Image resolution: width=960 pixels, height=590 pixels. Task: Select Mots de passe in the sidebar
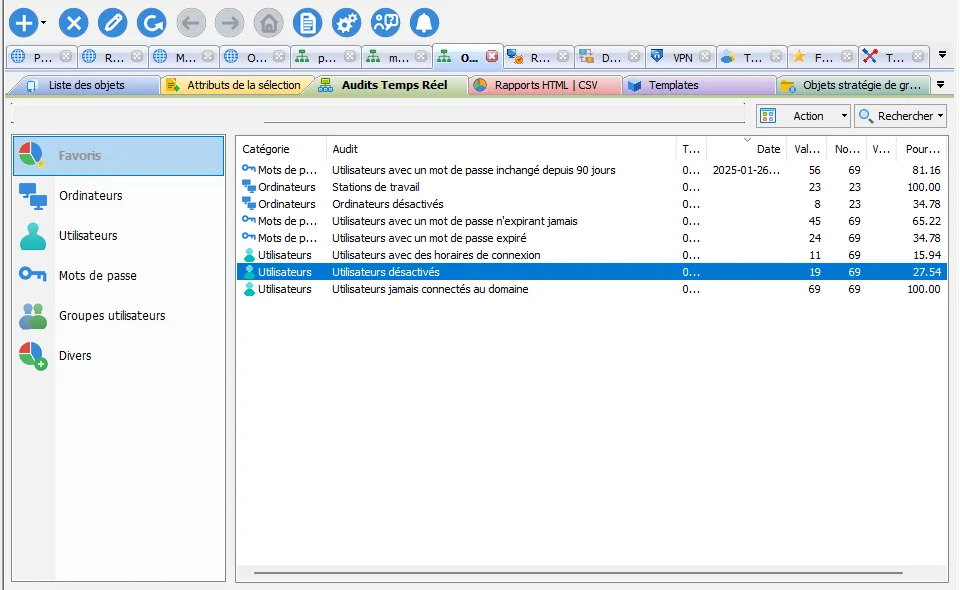[119, 275]
